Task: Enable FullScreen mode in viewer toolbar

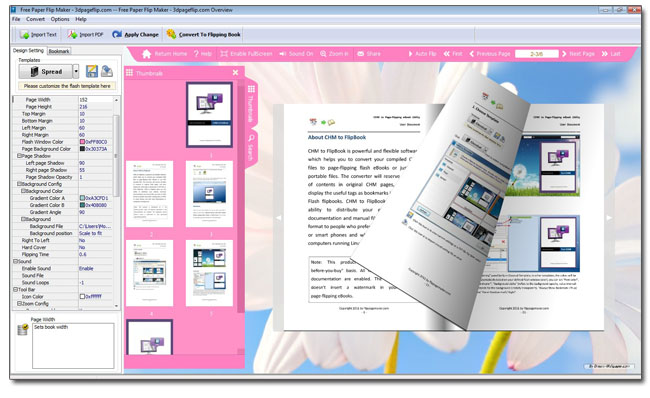Action: tap(246, 54)
